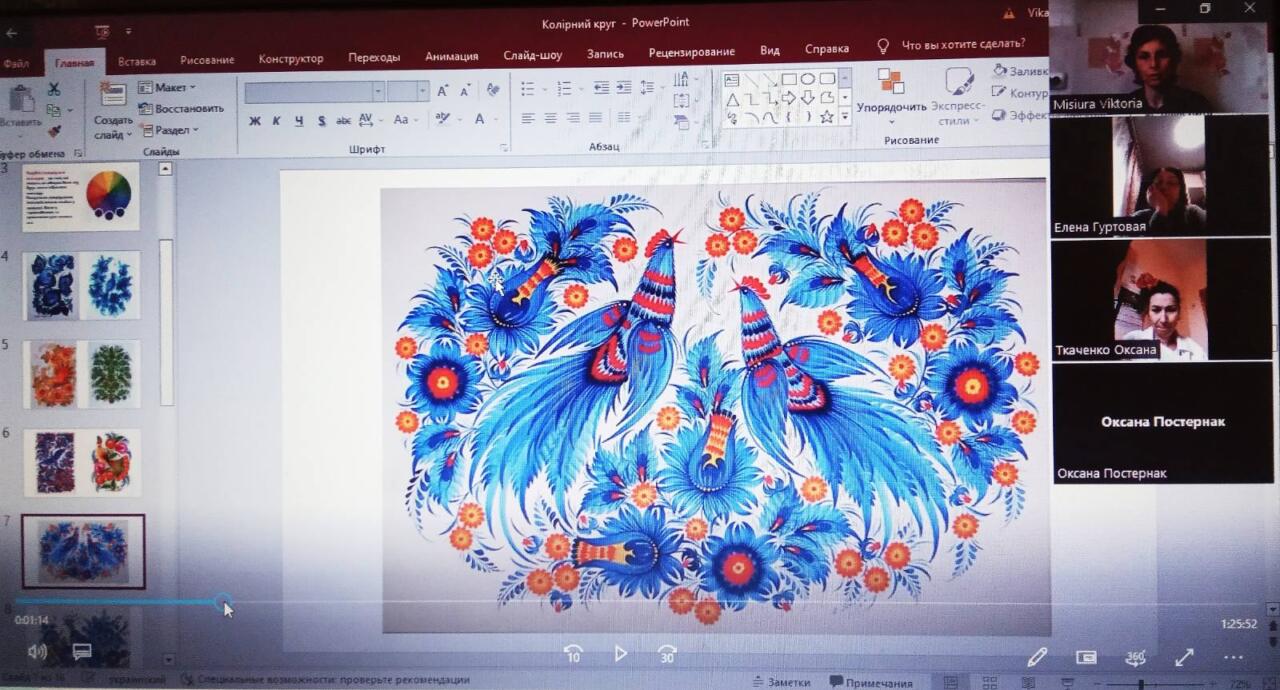Click the Copy icon in clipboard group
The height and width of the screenshot is (690, 1280).
tap(54, 110)
